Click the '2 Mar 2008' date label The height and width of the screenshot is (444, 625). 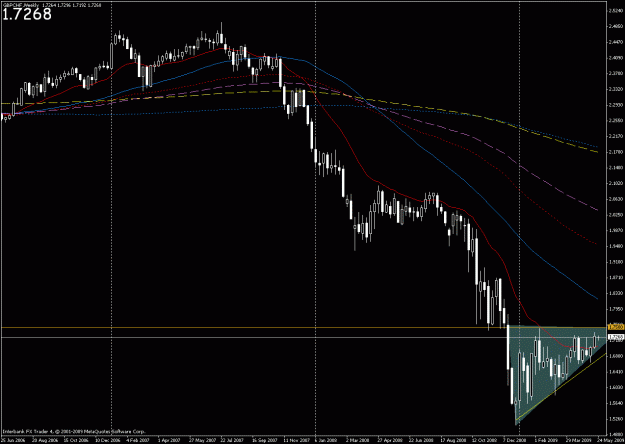(356, 440)
